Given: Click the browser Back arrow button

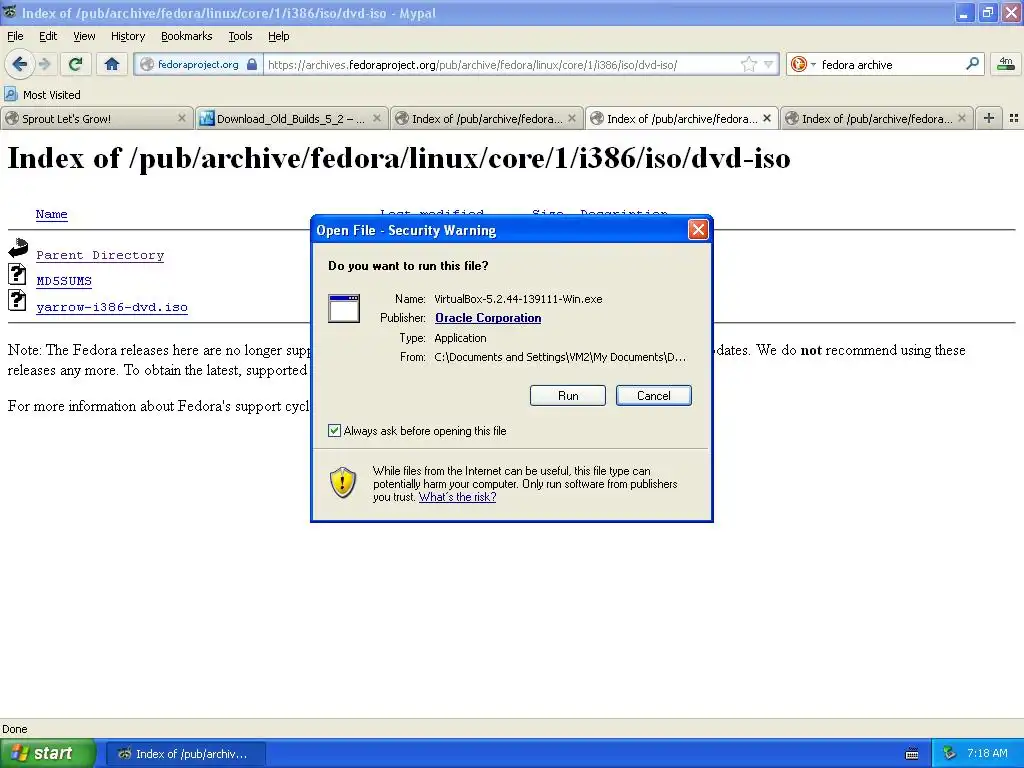Looking at the screenshot, I should (19, 64).
